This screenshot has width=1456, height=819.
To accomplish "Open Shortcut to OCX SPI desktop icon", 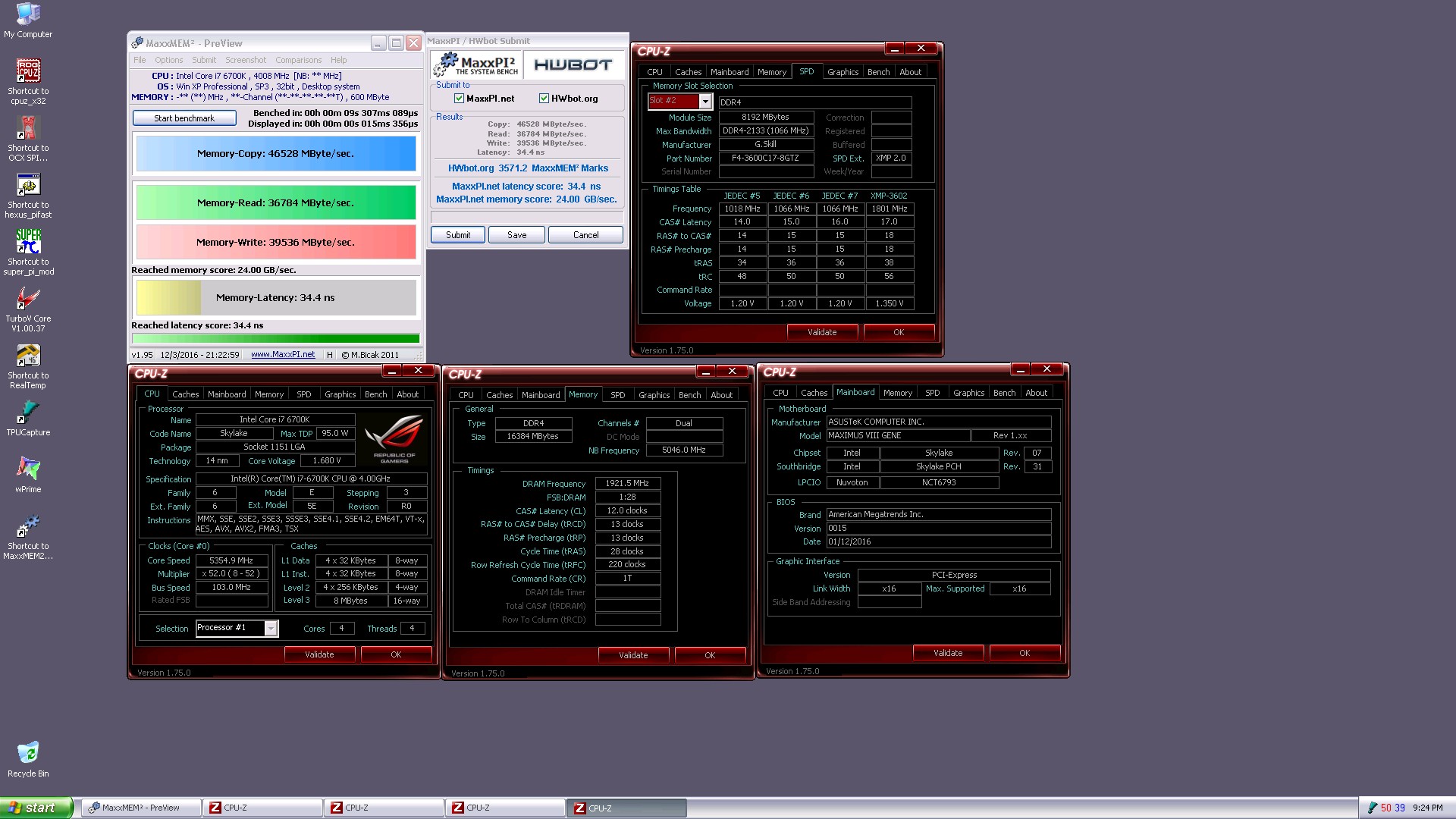I will coord(28,139).
